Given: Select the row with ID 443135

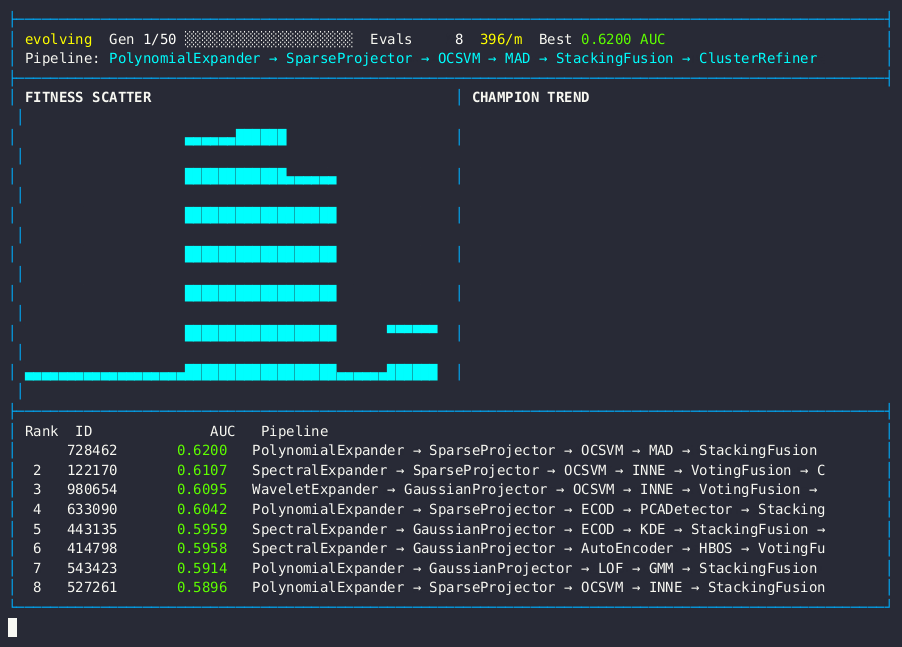Looking at the screenshot, I should (x=450, y=529).
